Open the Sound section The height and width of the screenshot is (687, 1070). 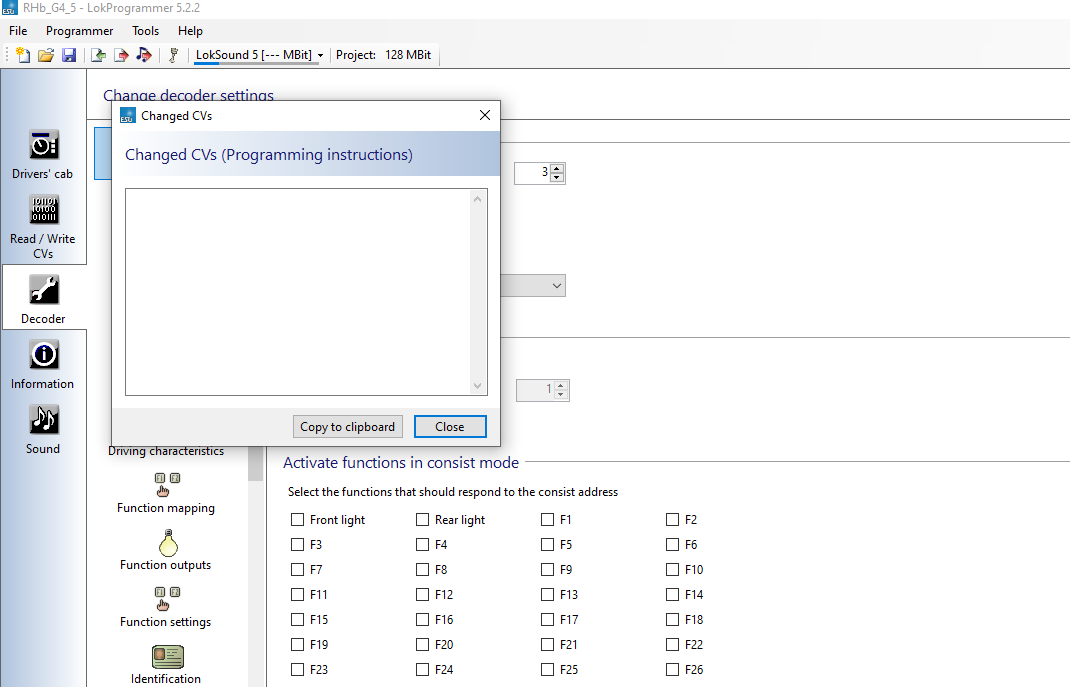tap(42, 429)
